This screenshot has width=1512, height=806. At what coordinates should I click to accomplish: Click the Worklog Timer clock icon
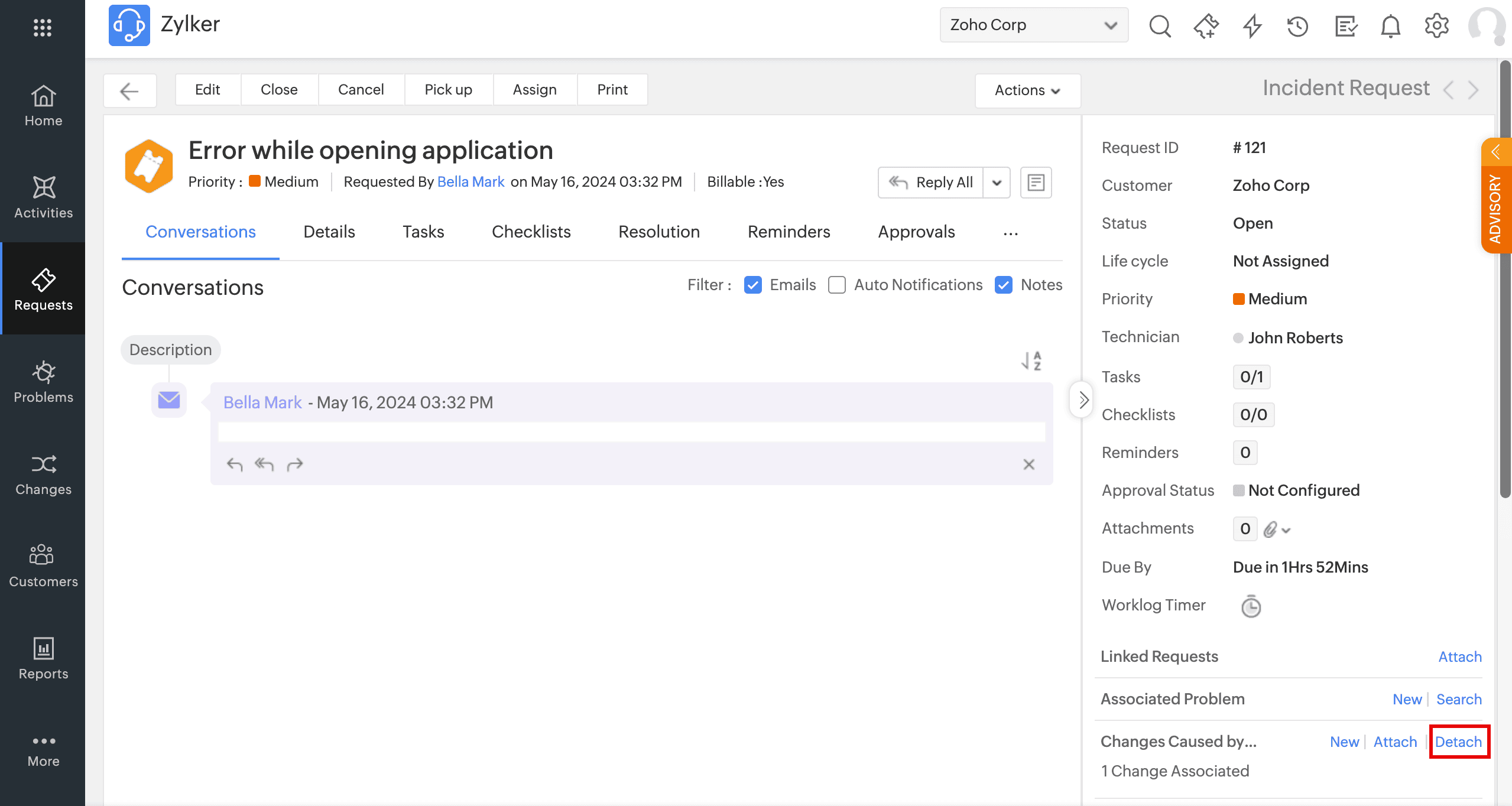[1251, 606]
